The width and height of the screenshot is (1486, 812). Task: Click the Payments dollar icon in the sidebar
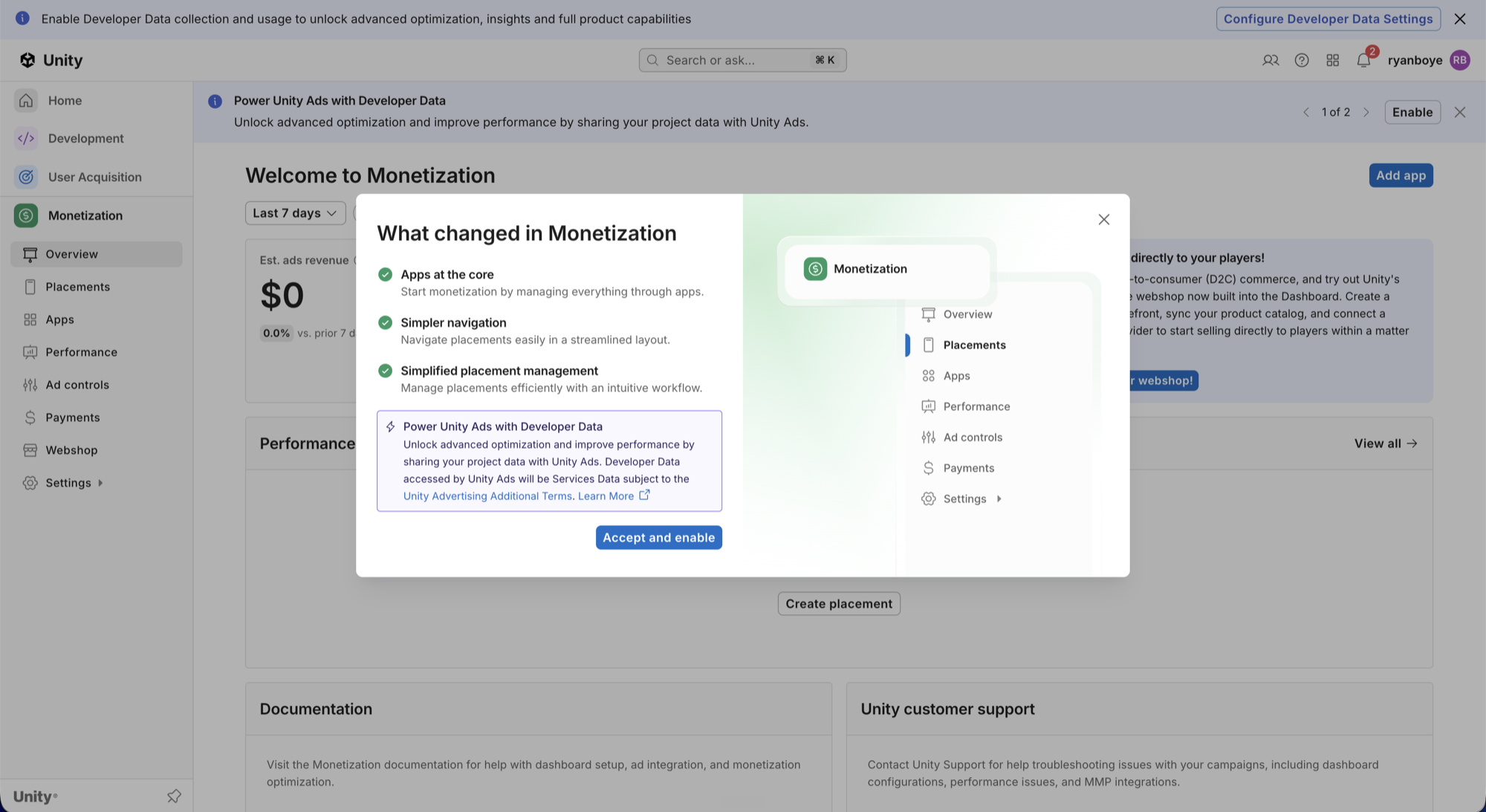pyautogui.click(x=30, y=418)
